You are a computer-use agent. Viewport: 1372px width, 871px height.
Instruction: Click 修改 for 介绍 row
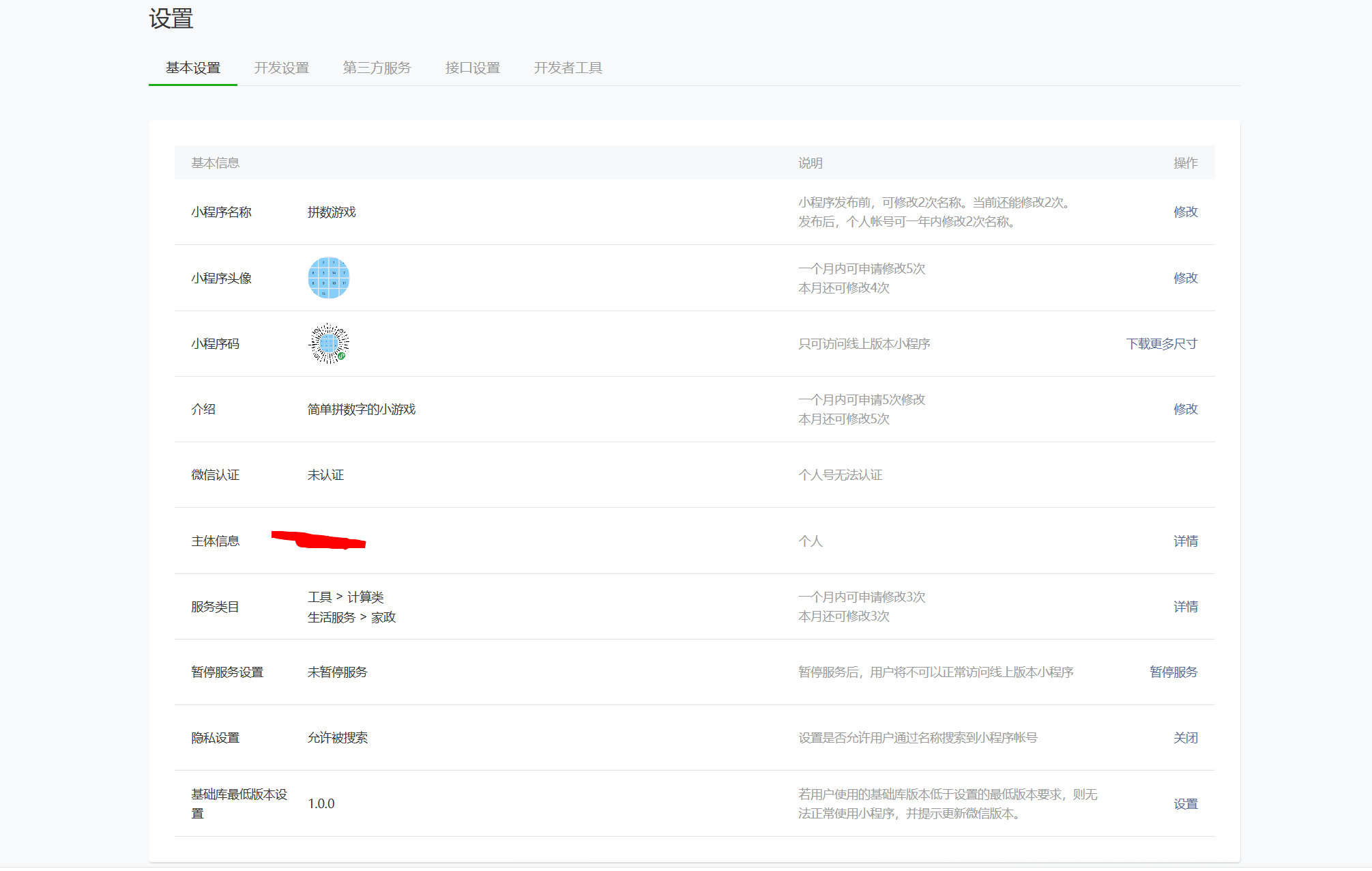[x=1185, y=409]
